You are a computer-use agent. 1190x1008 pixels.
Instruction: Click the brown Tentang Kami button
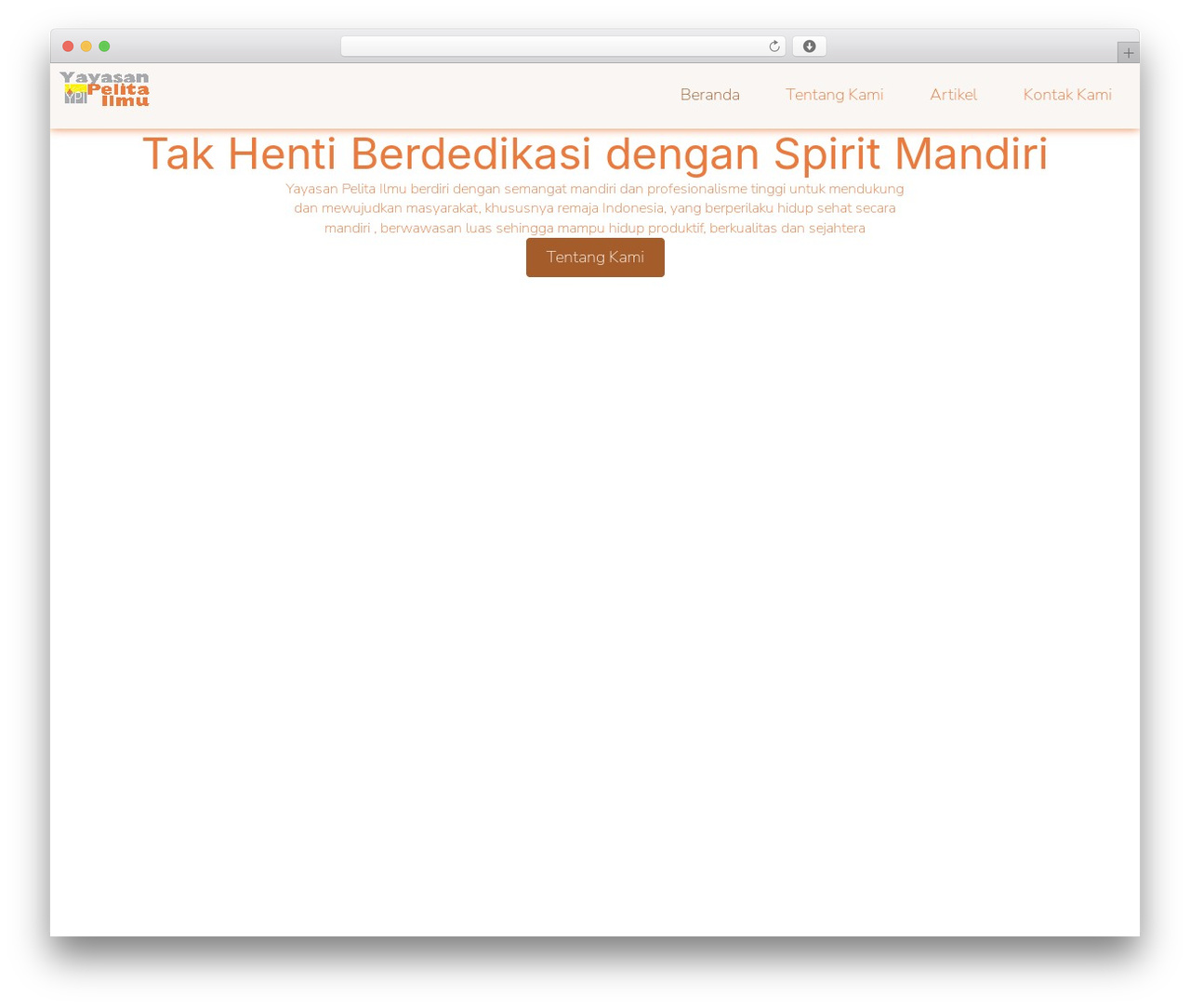point(595,258)
